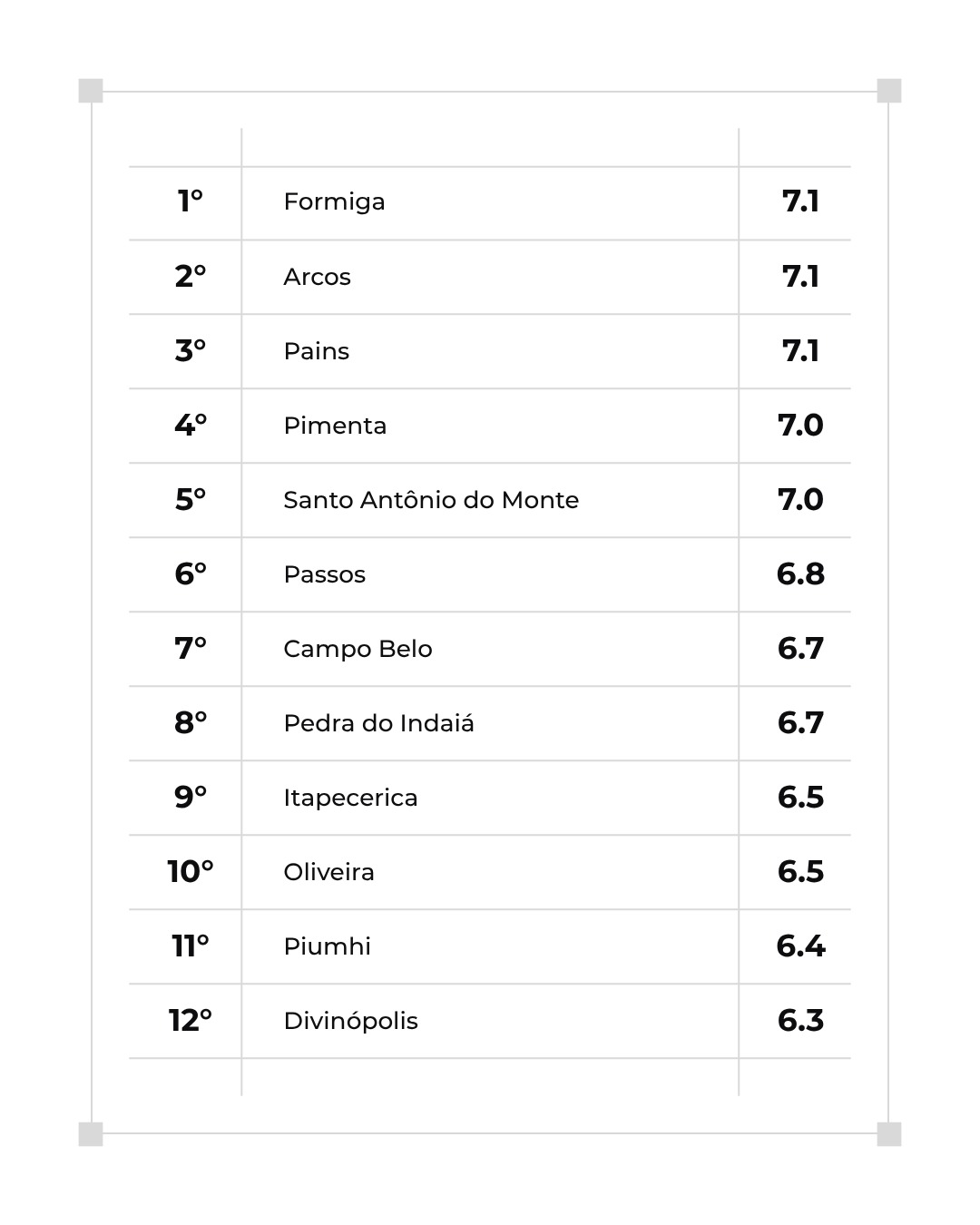Select Pimenta in the ranking list
Viewport: 980px width, 1225px height.
click(335, 426)
